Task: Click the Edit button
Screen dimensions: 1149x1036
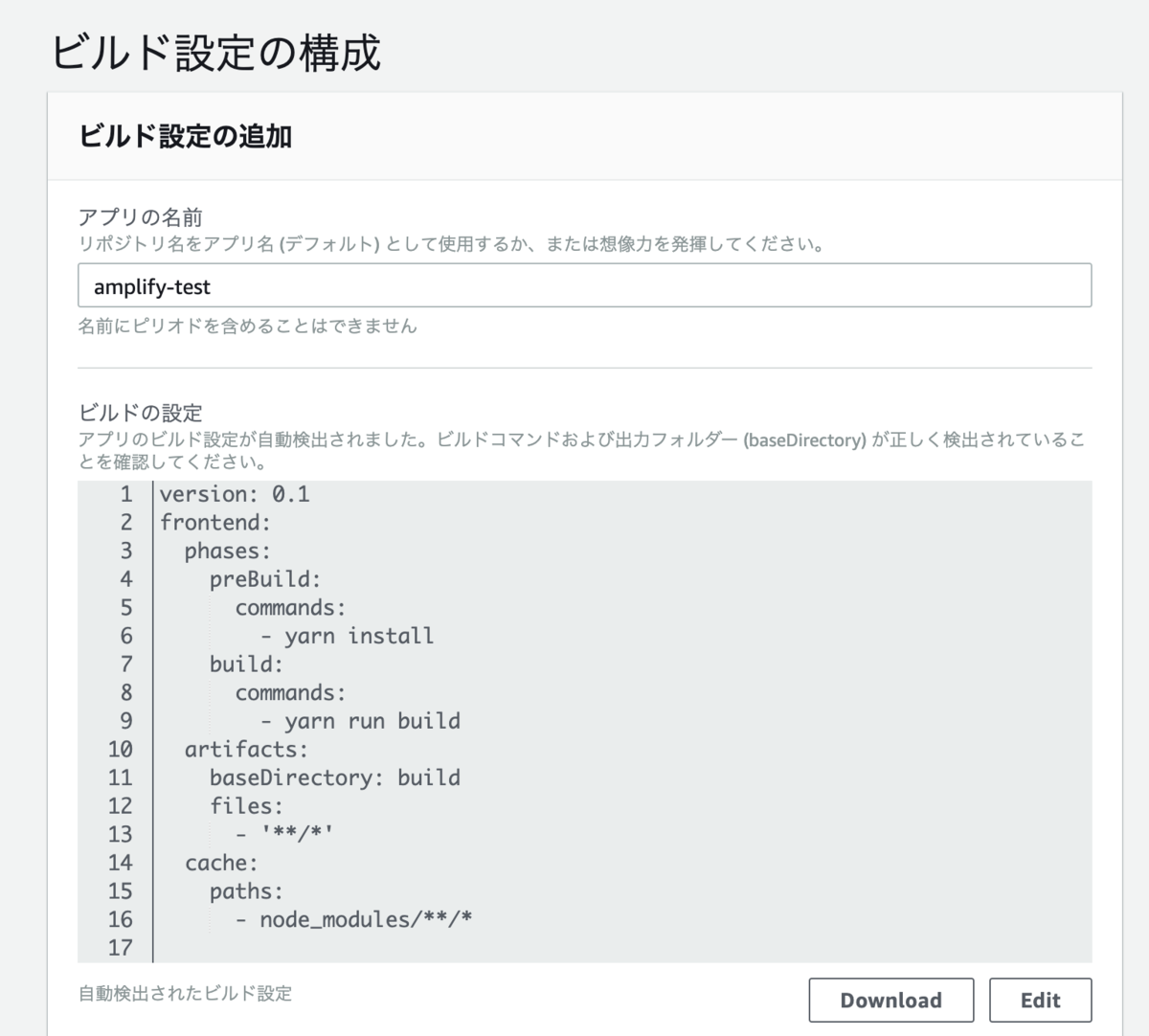Action: (x=1040, y=1000)
